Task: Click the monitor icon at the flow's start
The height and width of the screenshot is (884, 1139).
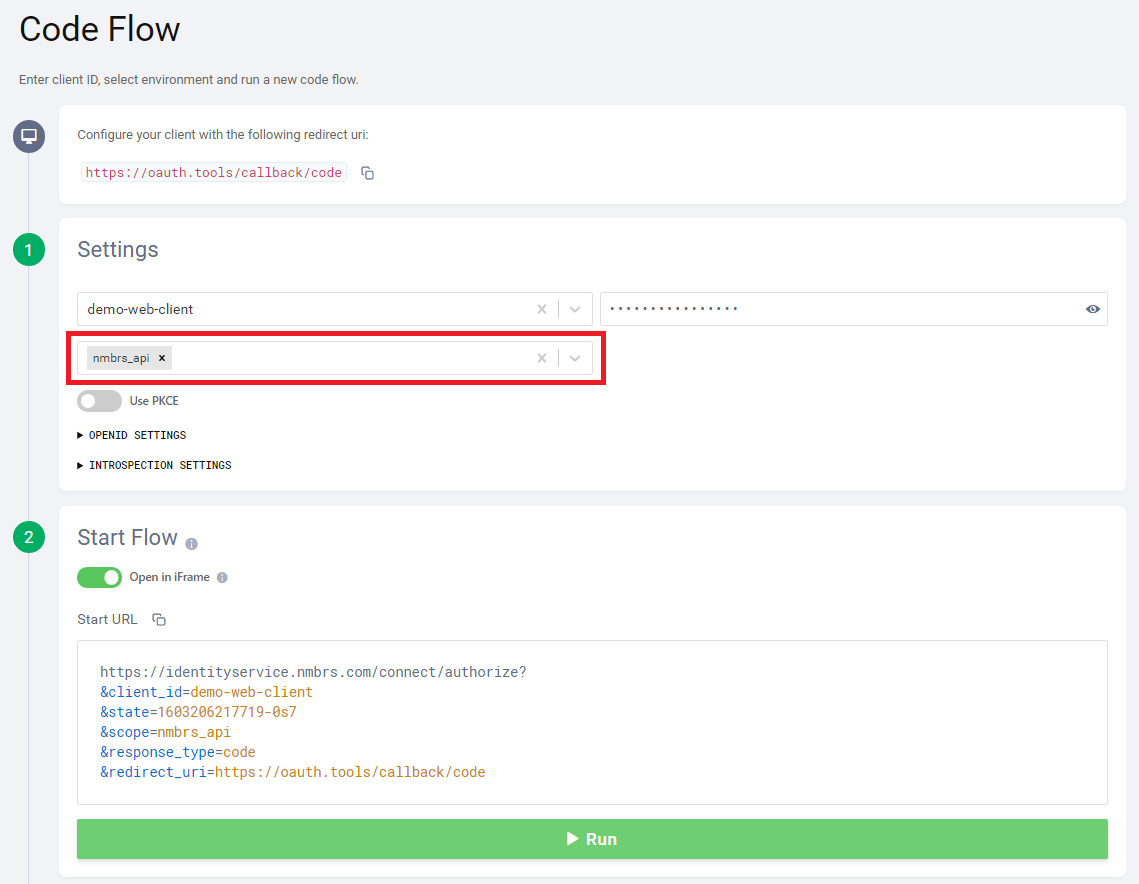Action: point(28,136)
